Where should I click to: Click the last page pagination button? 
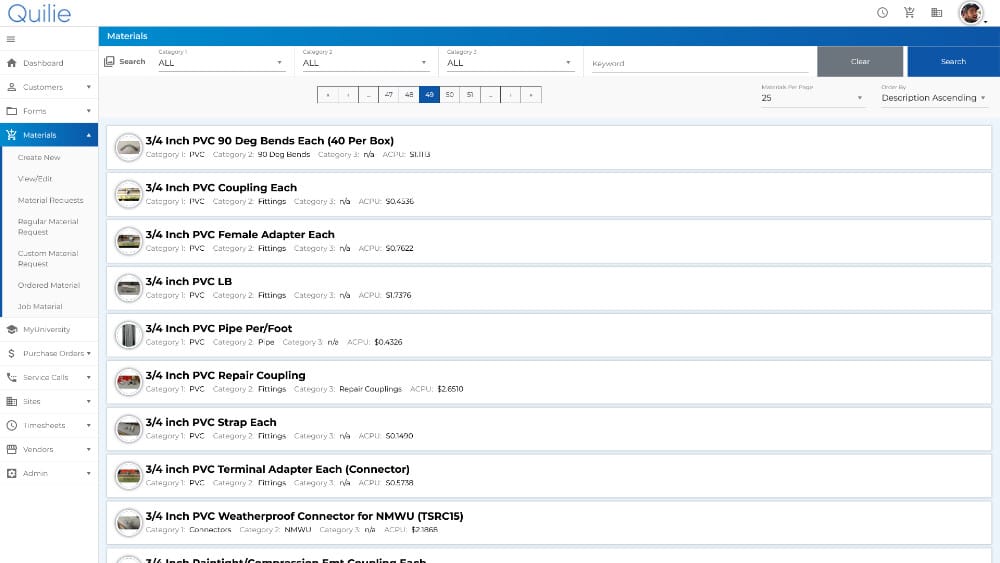coord(531,94)
